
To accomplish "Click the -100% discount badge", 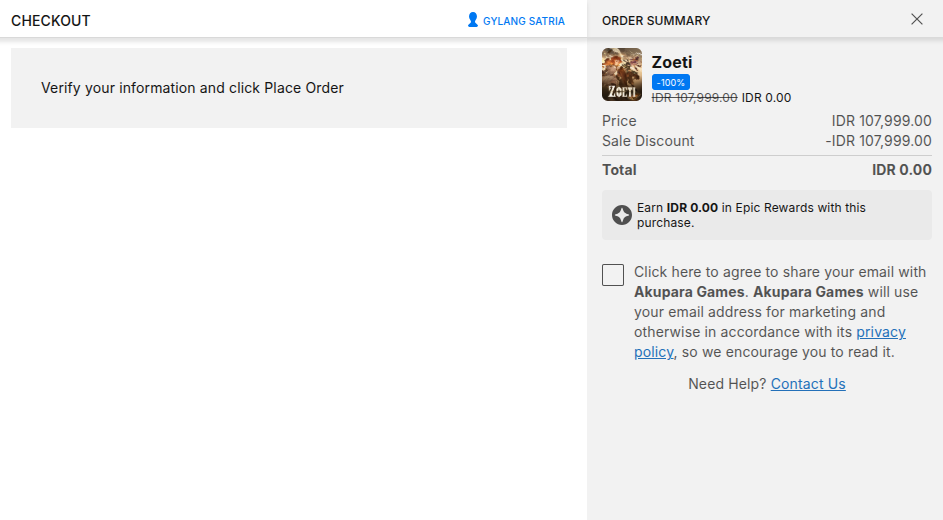I will click(670, 82).
